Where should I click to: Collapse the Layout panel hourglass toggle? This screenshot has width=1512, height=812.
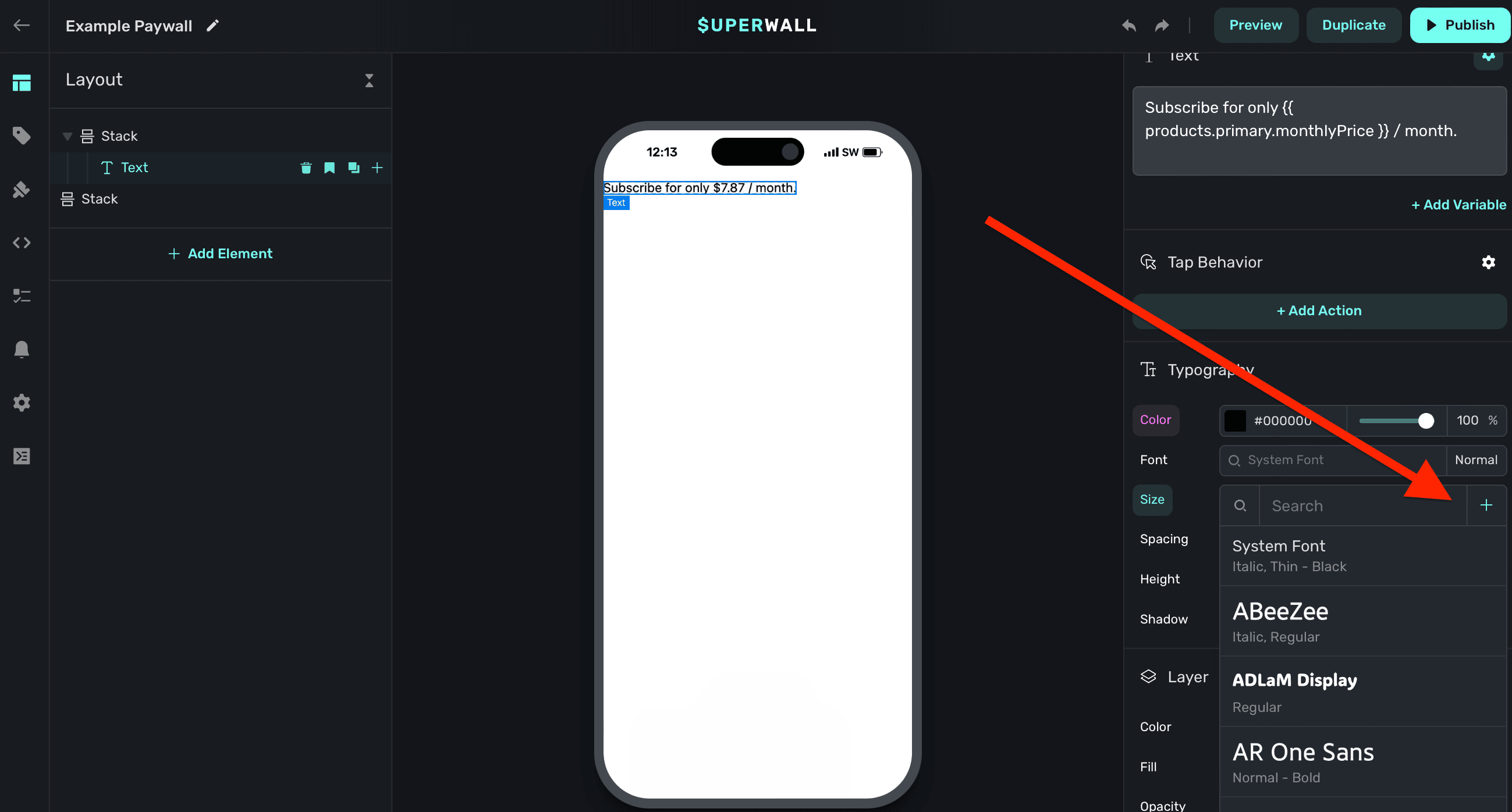tap(369, 80)
